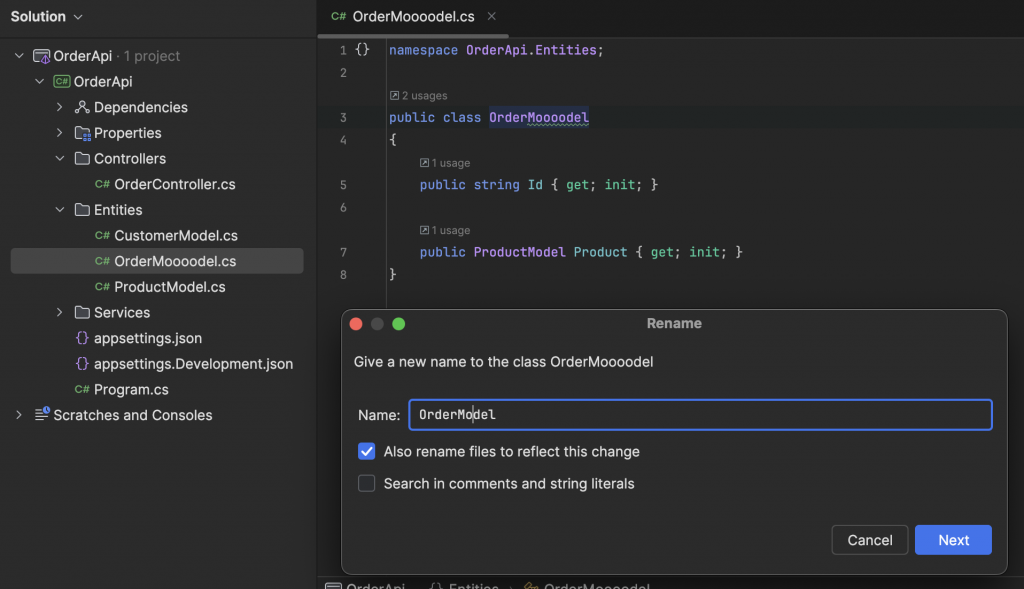The width and height of the screenshot is (1024, 589).
Task: Click the namespace braces gutter icon
Action: pos(363,49)
